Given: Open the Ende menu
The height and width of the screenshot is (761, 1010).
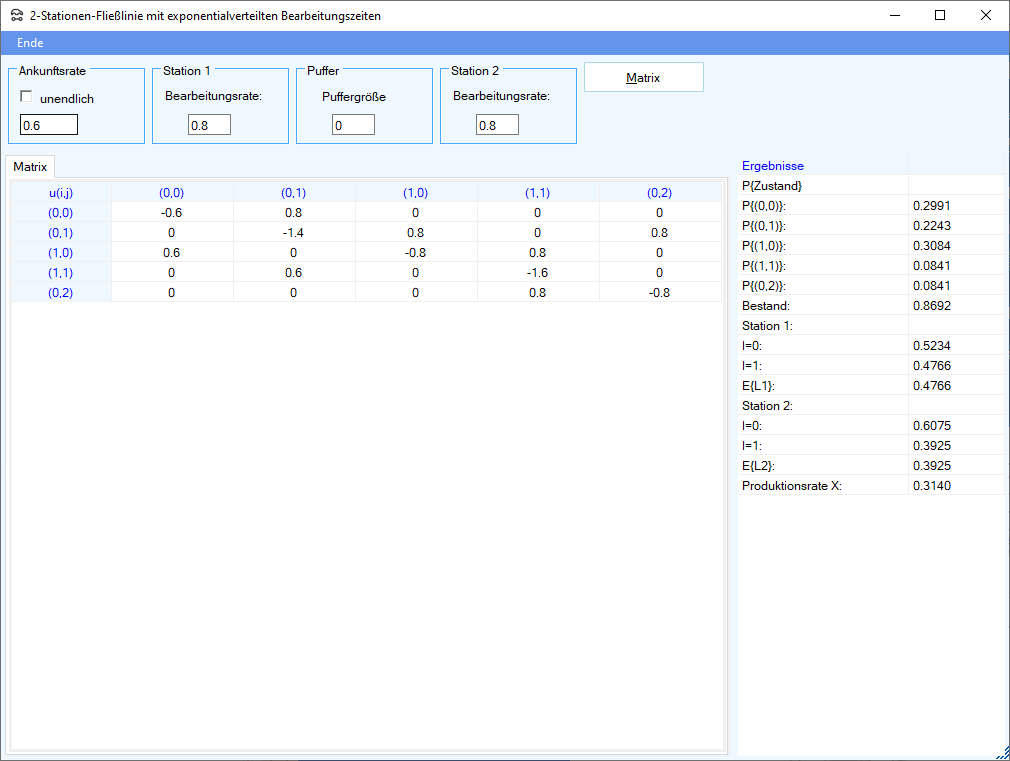Looking at the screenshot, I should pos(30,43).
